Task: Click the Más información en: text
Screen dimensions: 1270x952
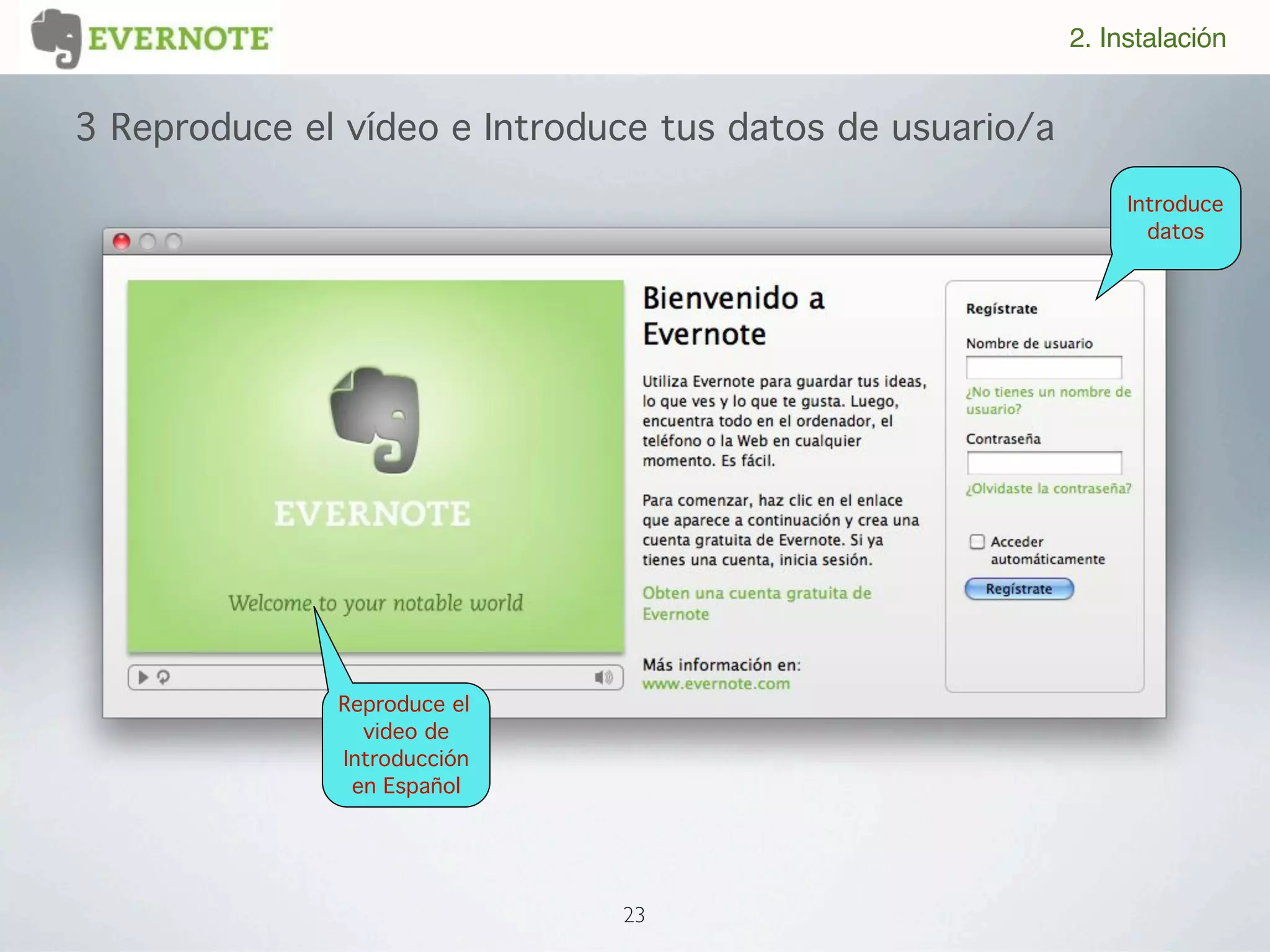Action: (x=722, y=665)
